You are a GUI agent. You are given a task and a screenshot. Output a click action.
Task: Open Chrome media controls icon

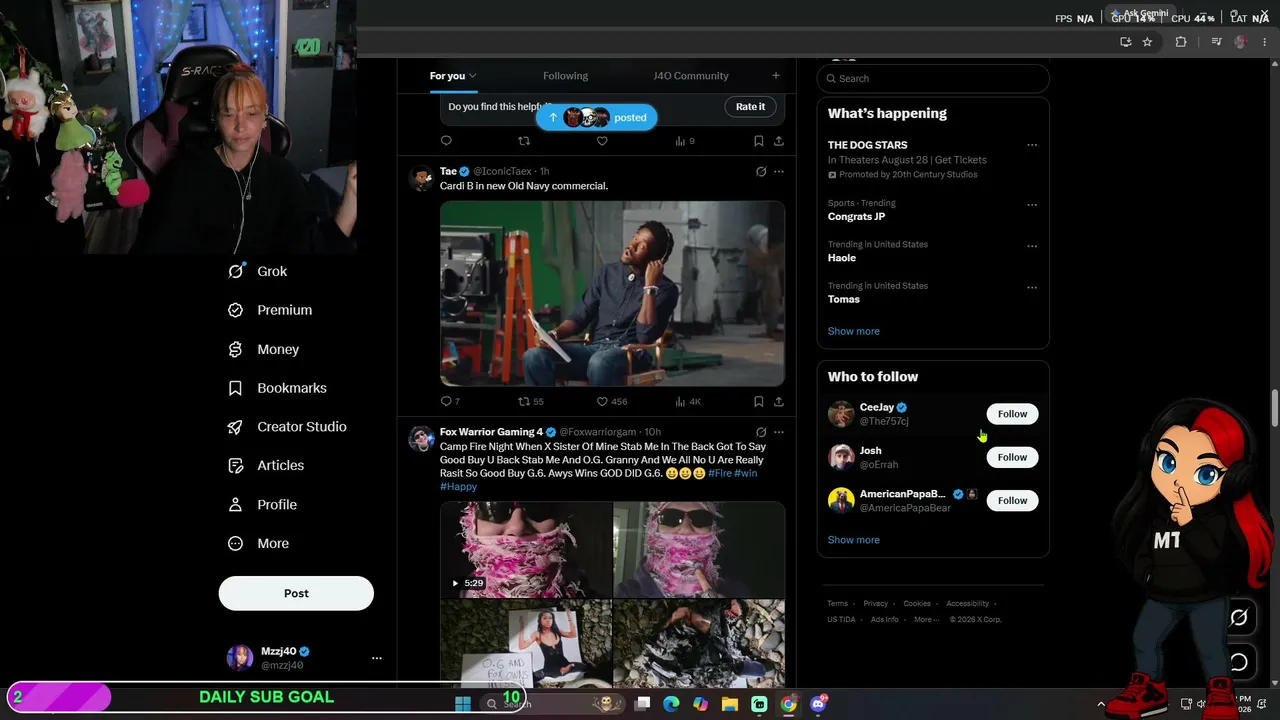[x=1216, y=42]
